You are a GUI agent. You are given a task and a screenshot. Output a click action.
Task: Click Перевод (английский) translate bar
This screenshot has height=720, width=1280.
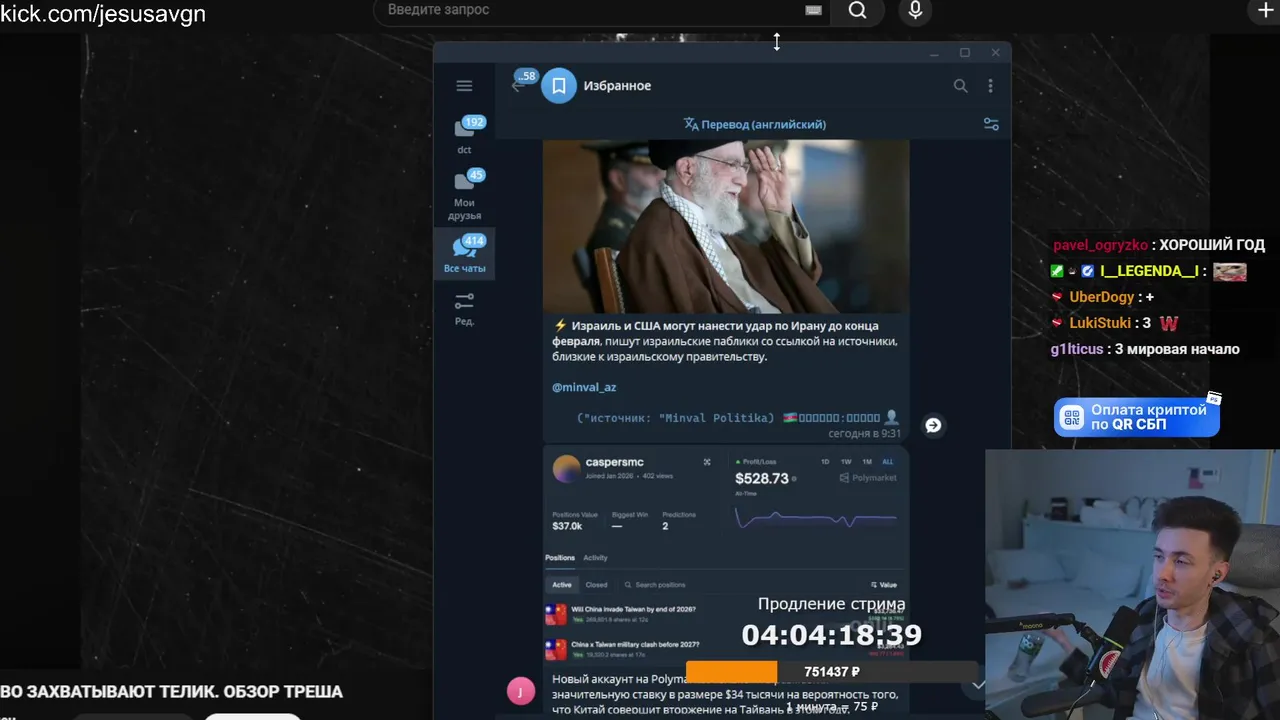tap(755, 124)
